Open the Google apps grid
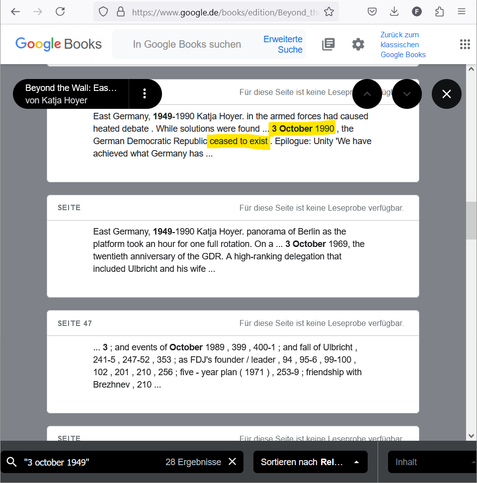This screenshot has height=483, width=477. point(465,44)
